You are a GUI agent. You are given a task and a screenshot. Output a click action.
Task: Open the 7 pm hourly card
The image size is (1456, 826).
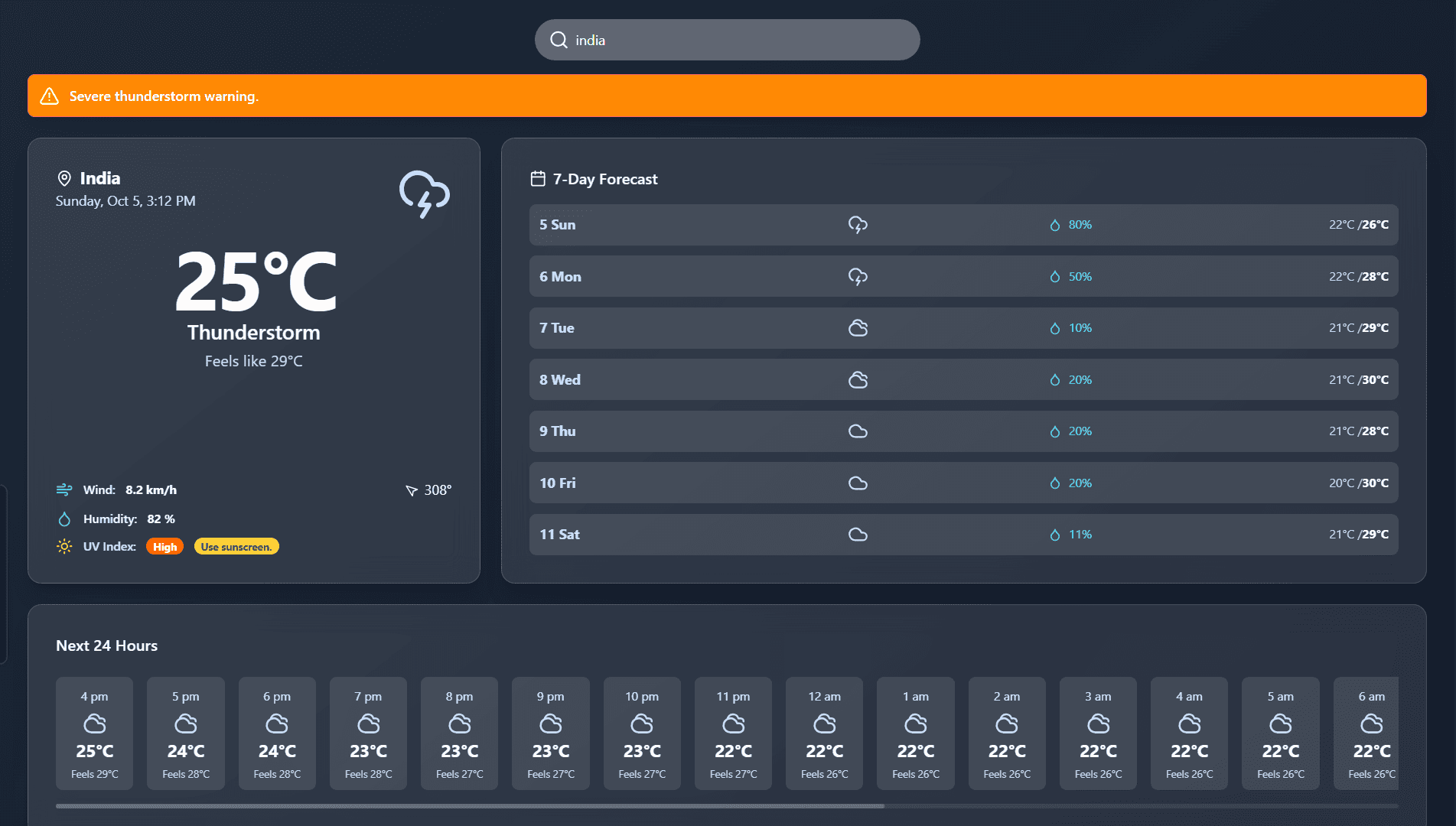(369, 733)
